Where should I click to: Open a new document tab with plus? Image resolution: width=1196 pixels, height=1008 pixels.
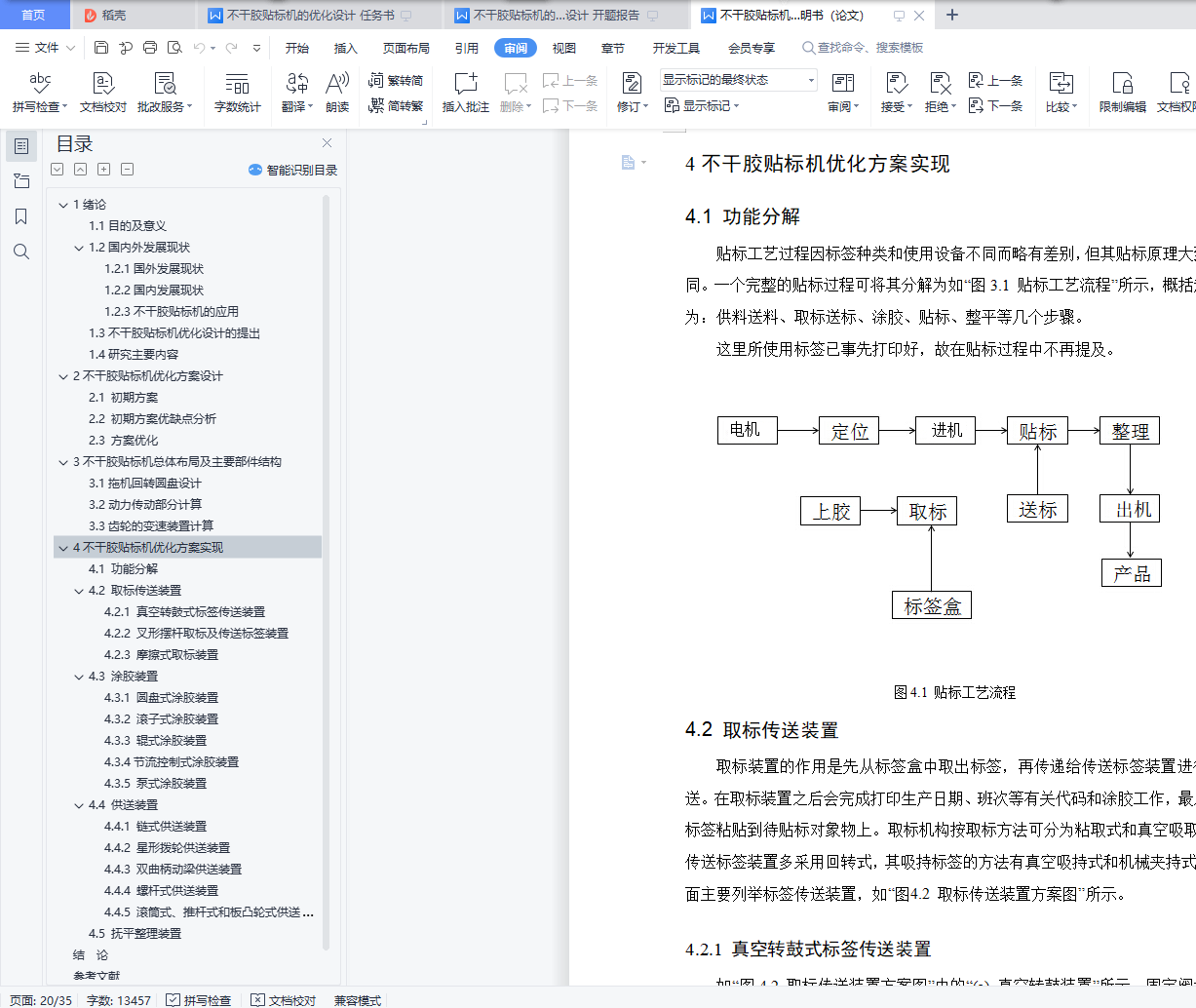click(x=952, y=15)
